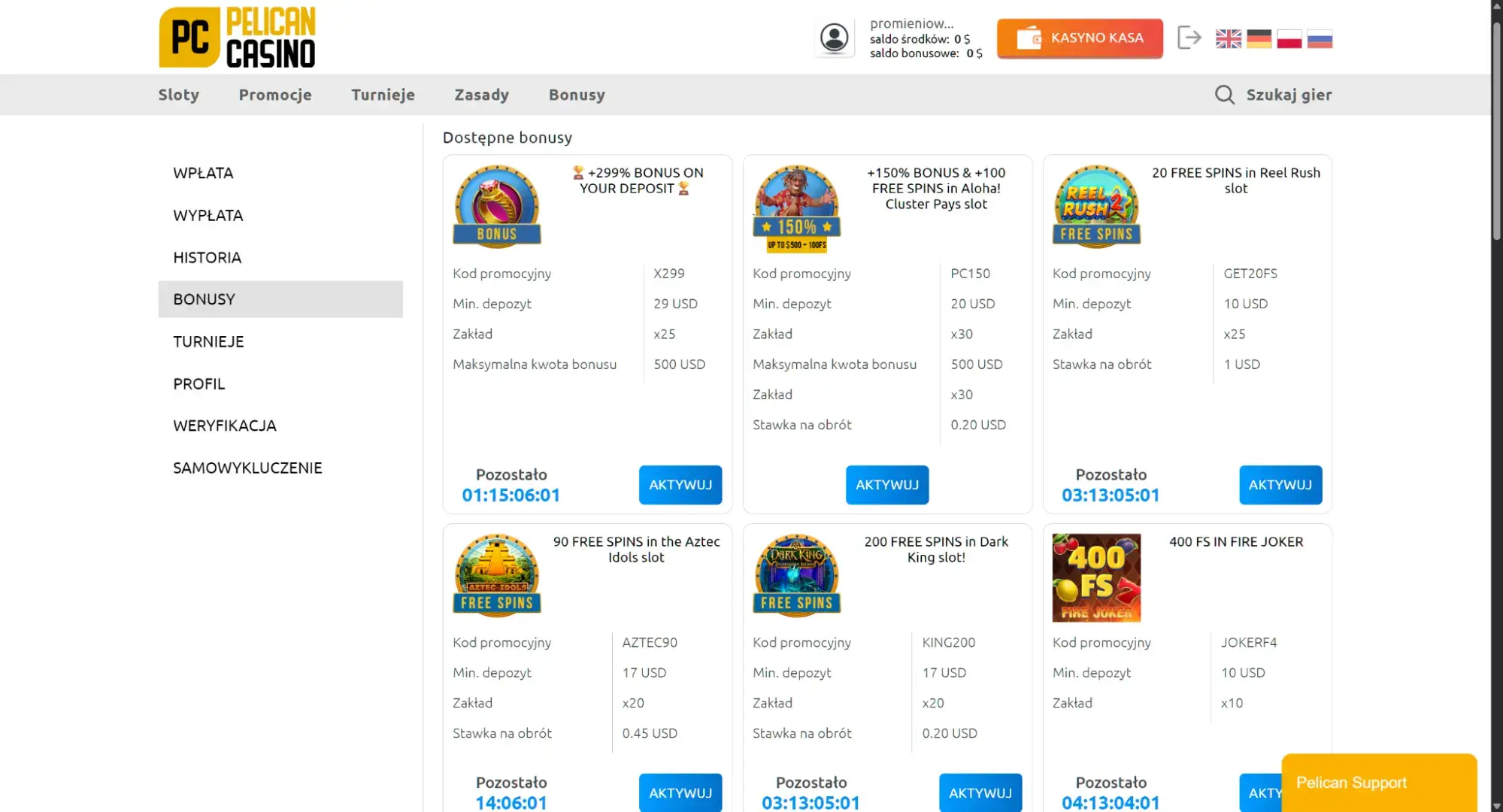Select WPŁATA in the sidebar

pos(280,173)
